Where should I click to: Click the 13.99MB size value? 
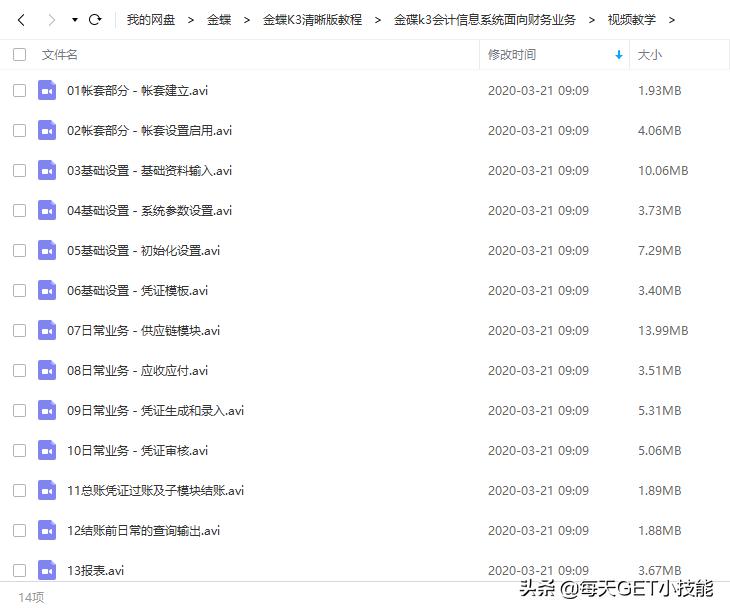663,331
